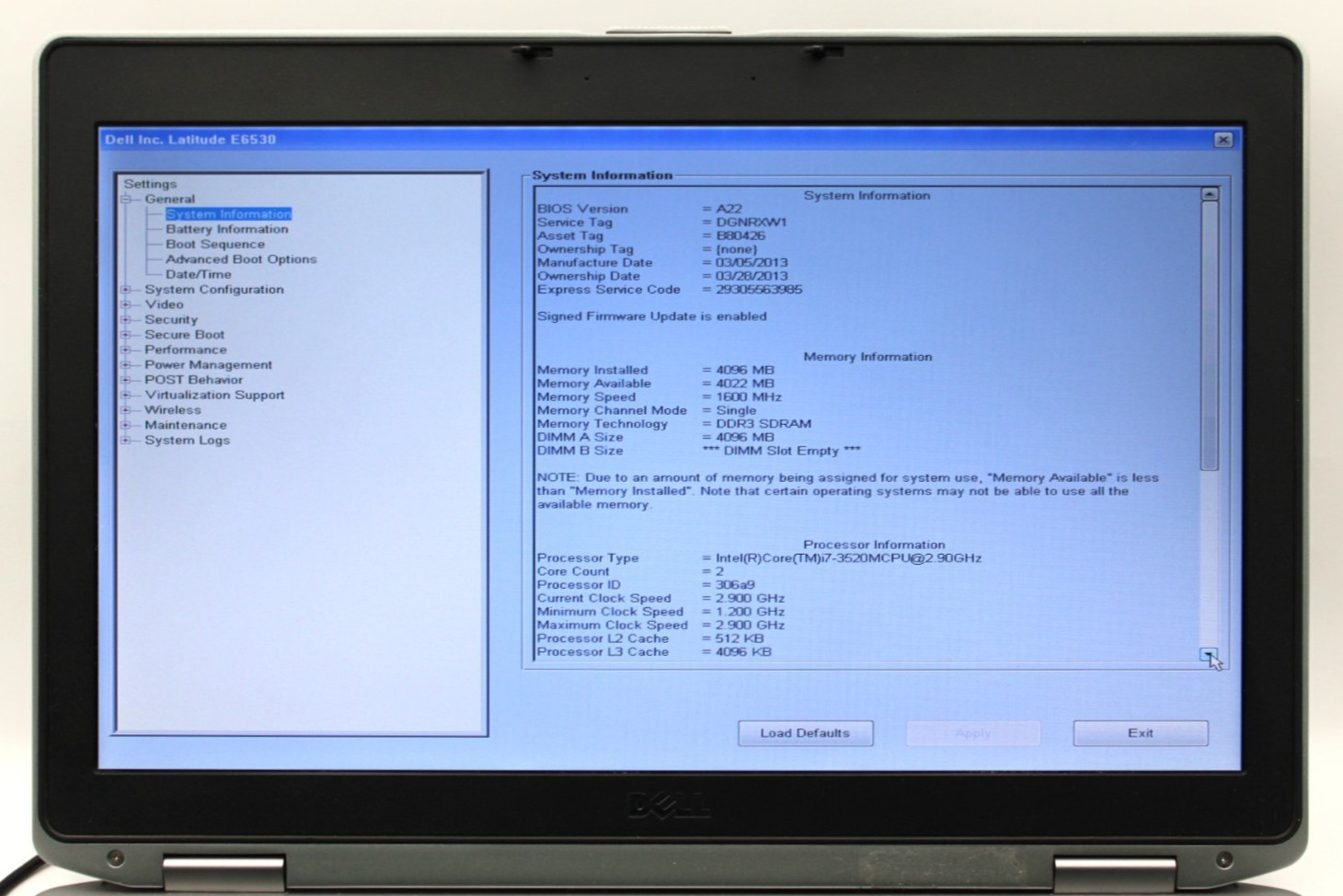Select the Maintenance category label

[x=185, y=425]
